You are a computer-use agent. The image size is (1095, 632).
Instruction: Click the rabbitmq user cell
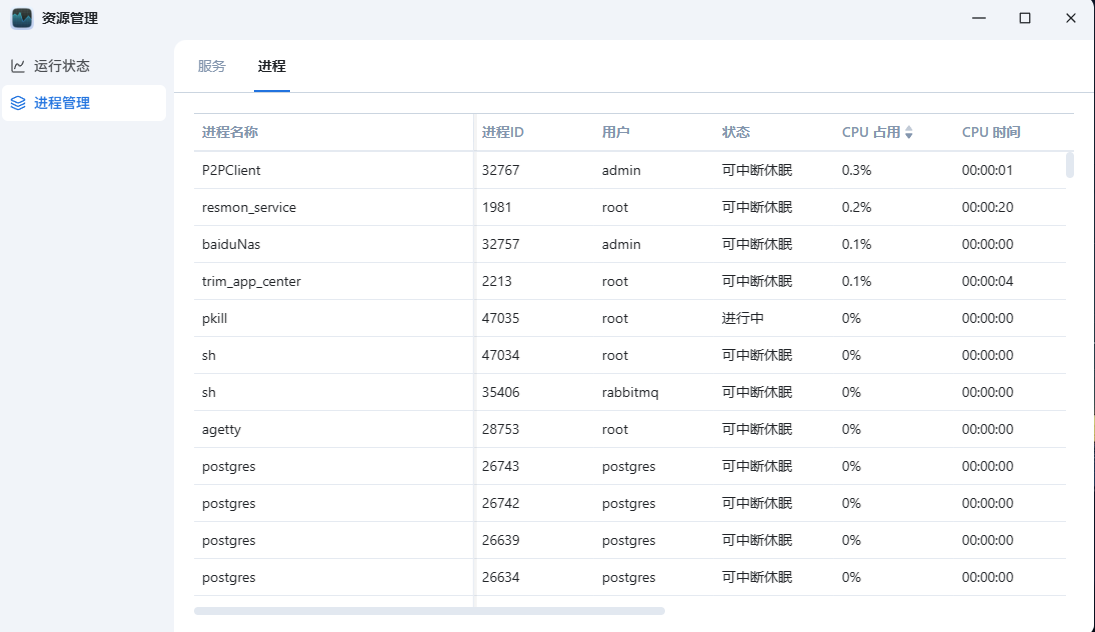click(x=630, y=392)
